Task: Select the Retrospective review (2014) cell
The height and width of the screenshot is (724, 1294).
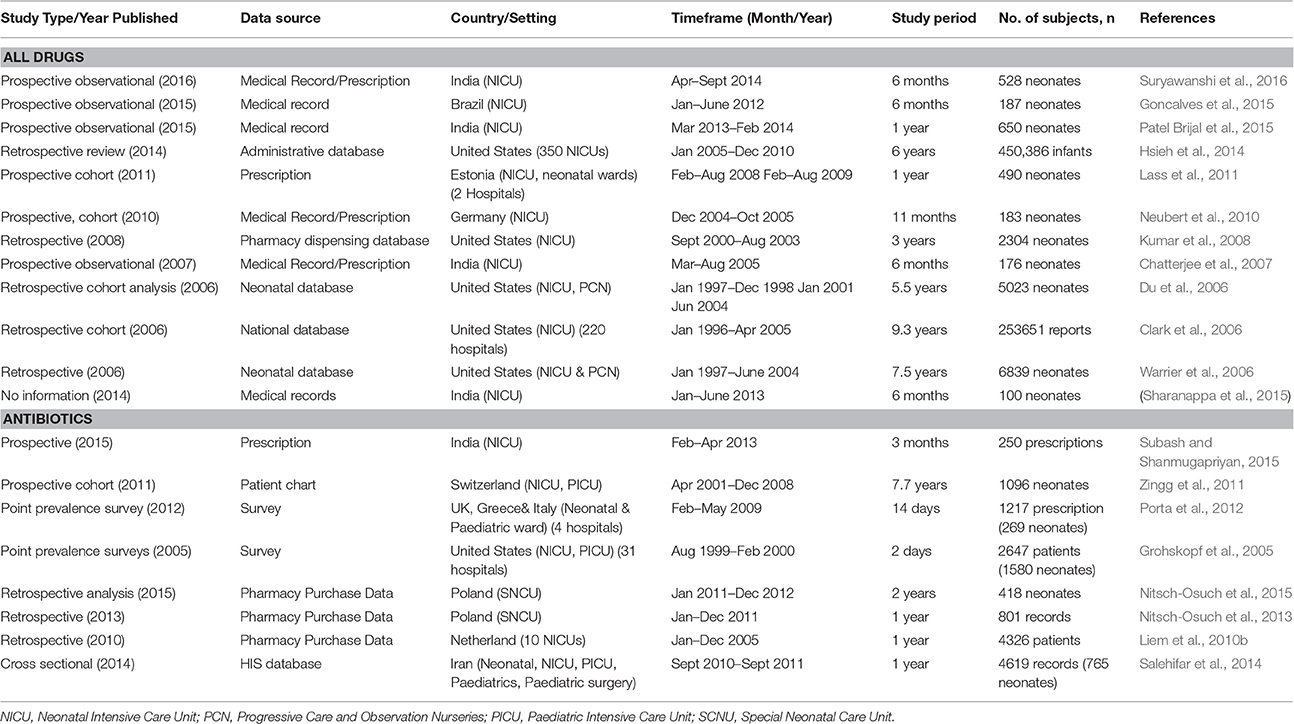Action: coord(84,151)
